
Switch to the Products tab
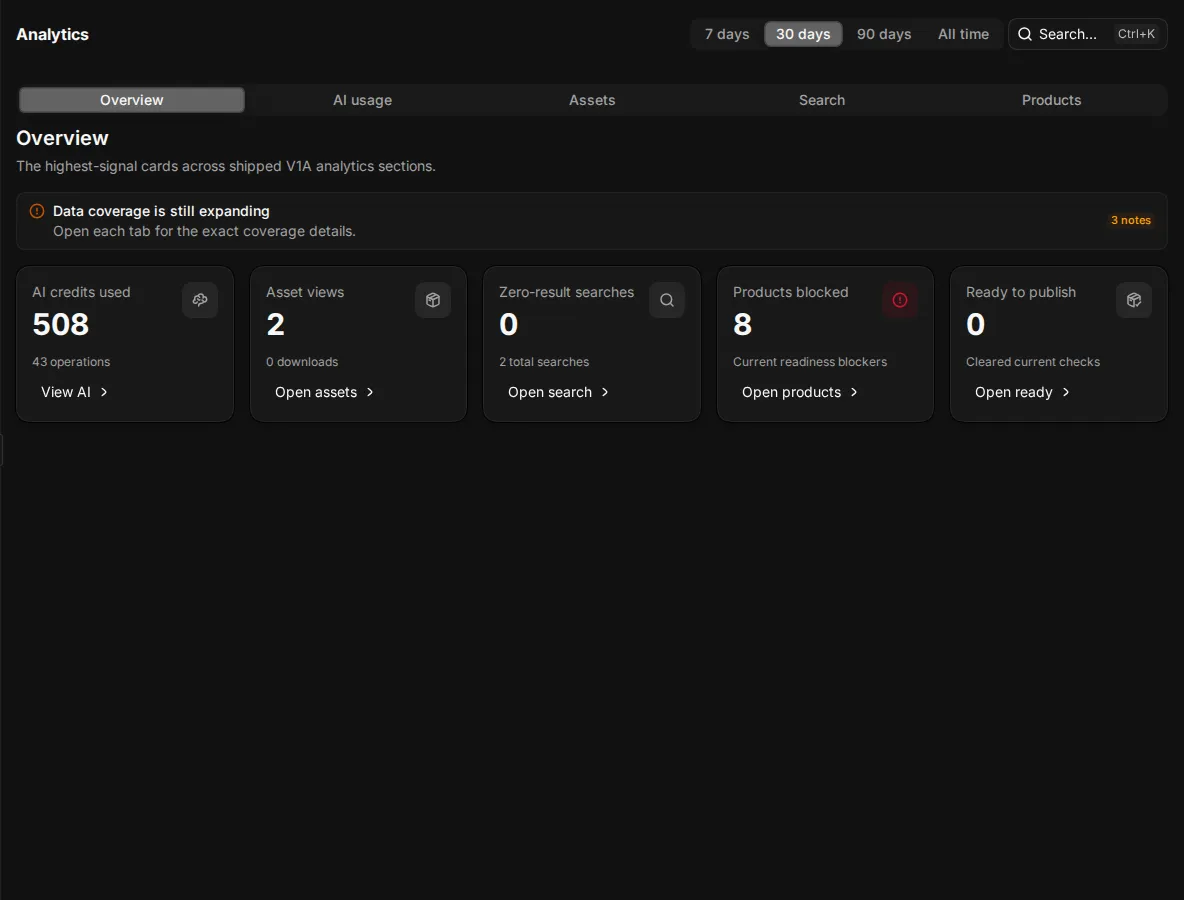[1051, 100]
